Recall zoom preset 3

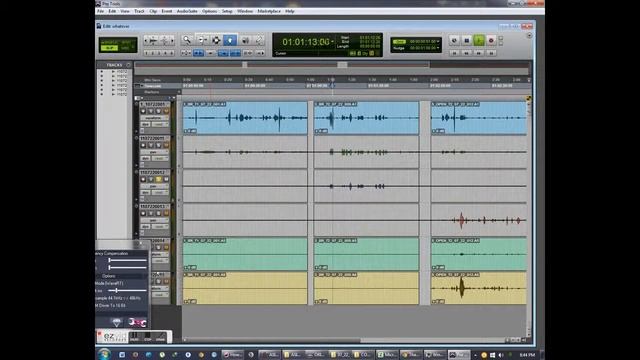(159, 53)
